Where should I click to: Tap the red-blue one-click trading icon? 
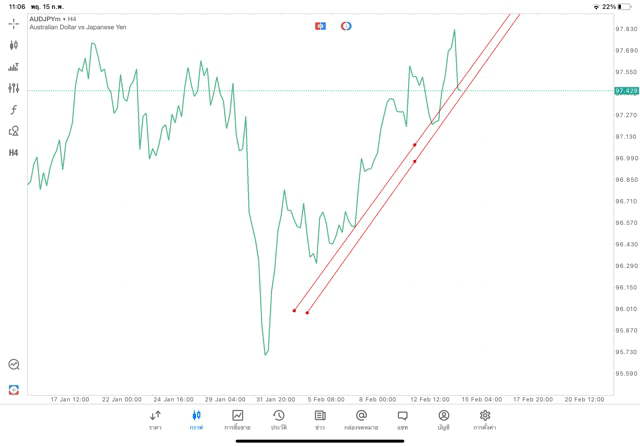click(x=320, y=26)
